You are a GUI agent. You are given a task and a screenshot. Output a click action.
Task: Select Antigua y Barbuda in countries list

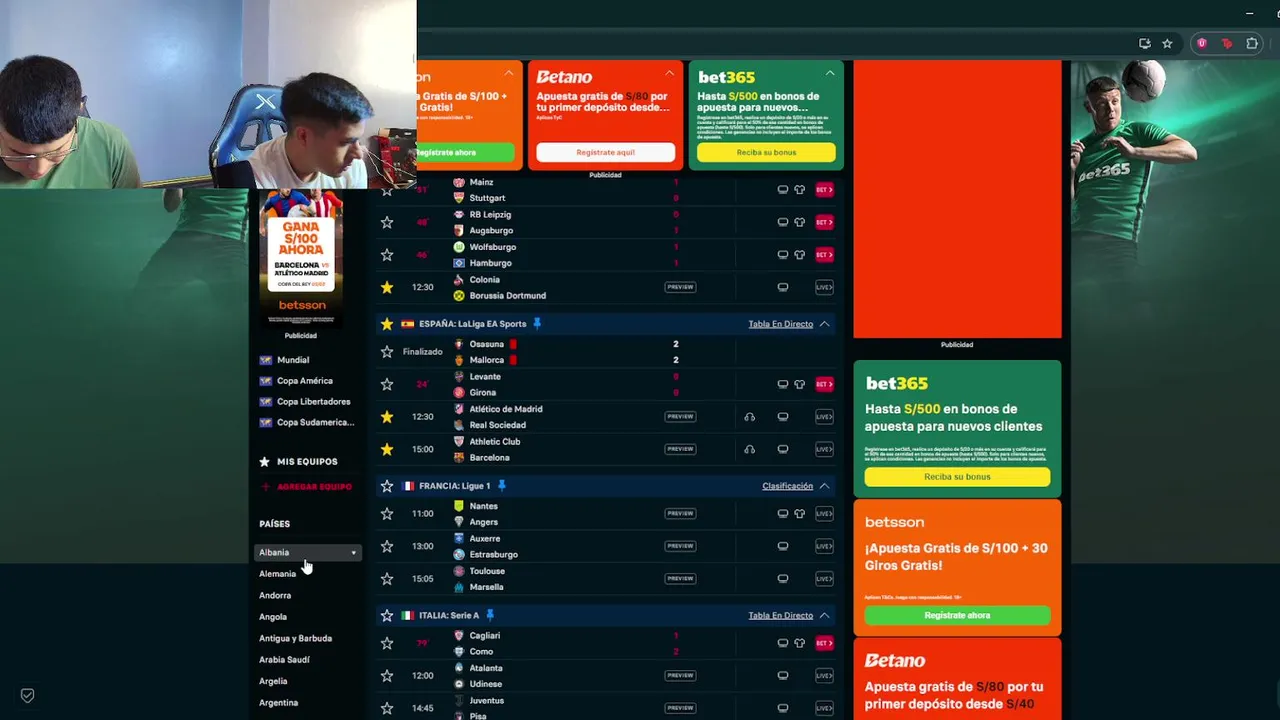click(x=296, y=638)
